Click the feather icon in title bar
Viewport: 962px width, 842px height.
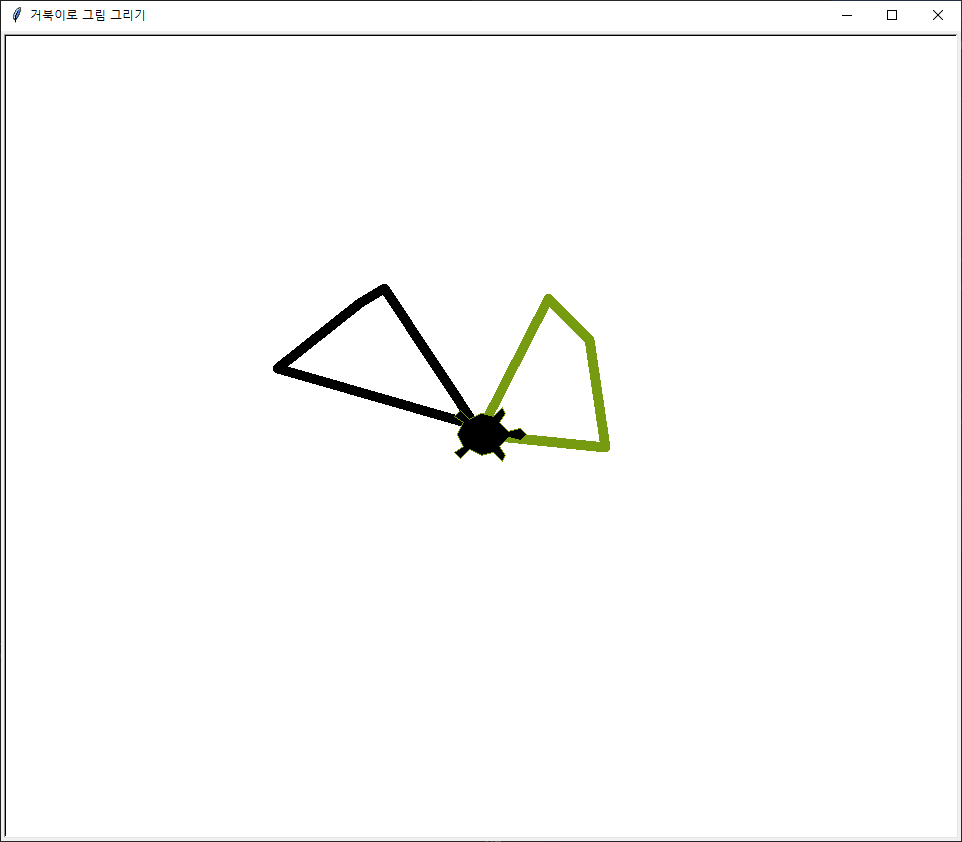(17, 15)
